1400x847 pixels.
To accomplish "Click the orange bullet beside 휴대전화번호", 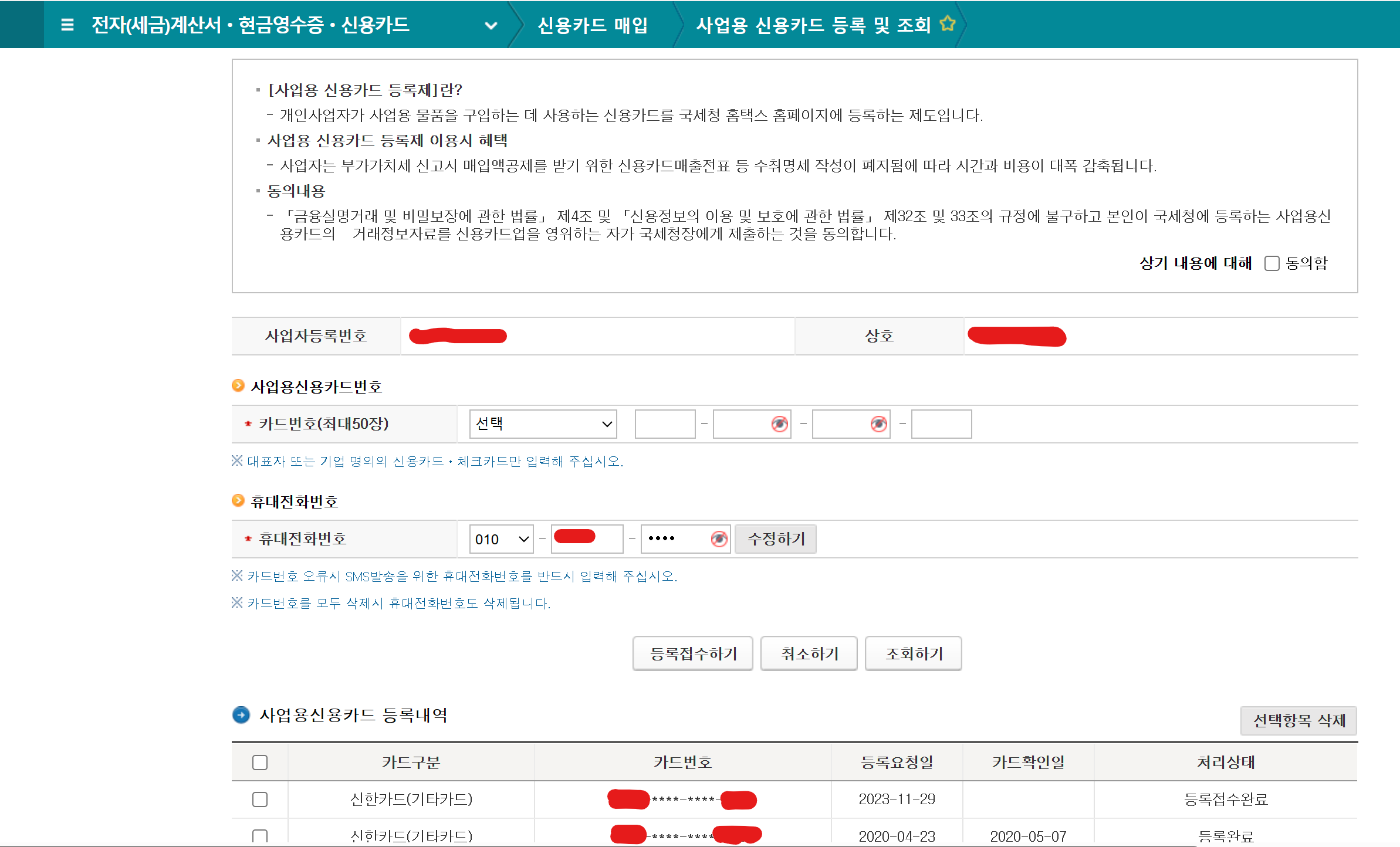I will pyautogui.click(x=237, y=501).
